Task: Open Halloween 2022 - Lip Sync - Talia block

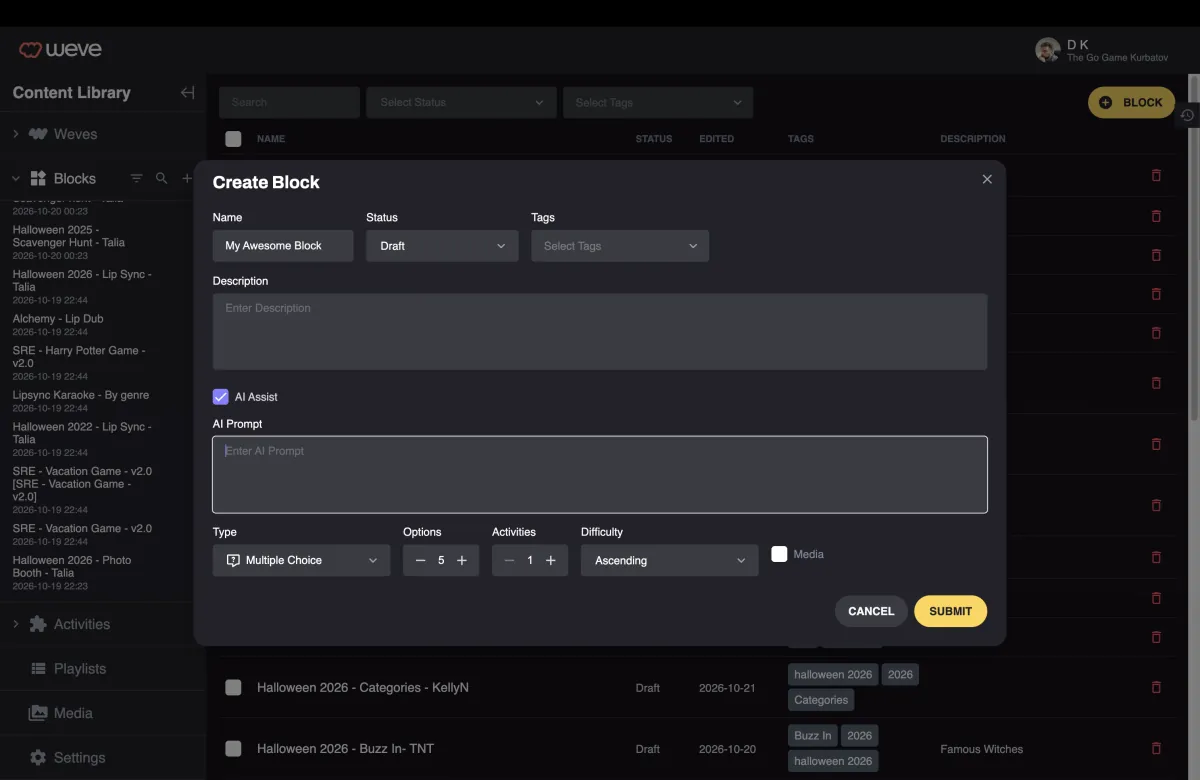Action: click(82, 433)
